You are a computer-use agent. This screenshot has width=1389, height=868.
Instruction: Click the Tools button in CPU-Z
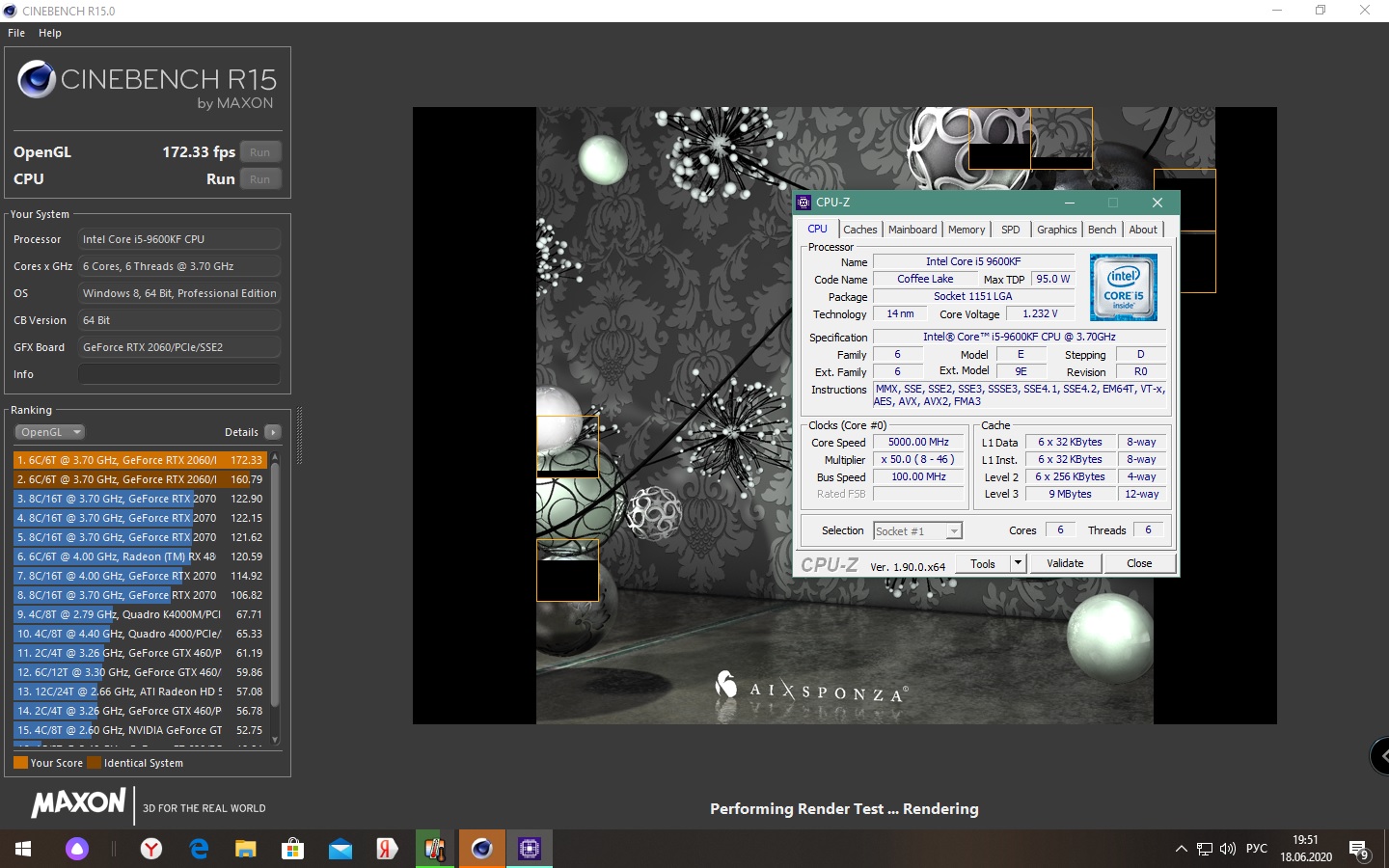tap(983, 563)
